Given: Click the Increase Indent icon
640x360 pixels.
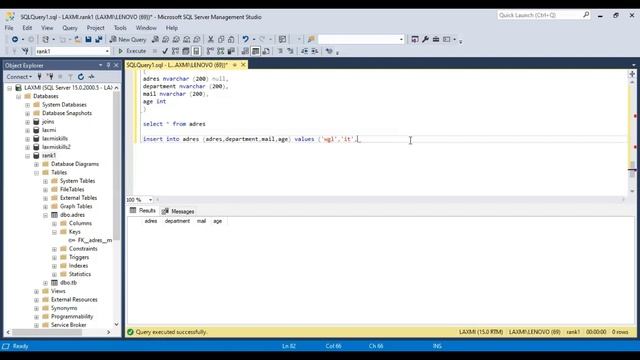Looking at the screenshot, I should tap(315, 51).
